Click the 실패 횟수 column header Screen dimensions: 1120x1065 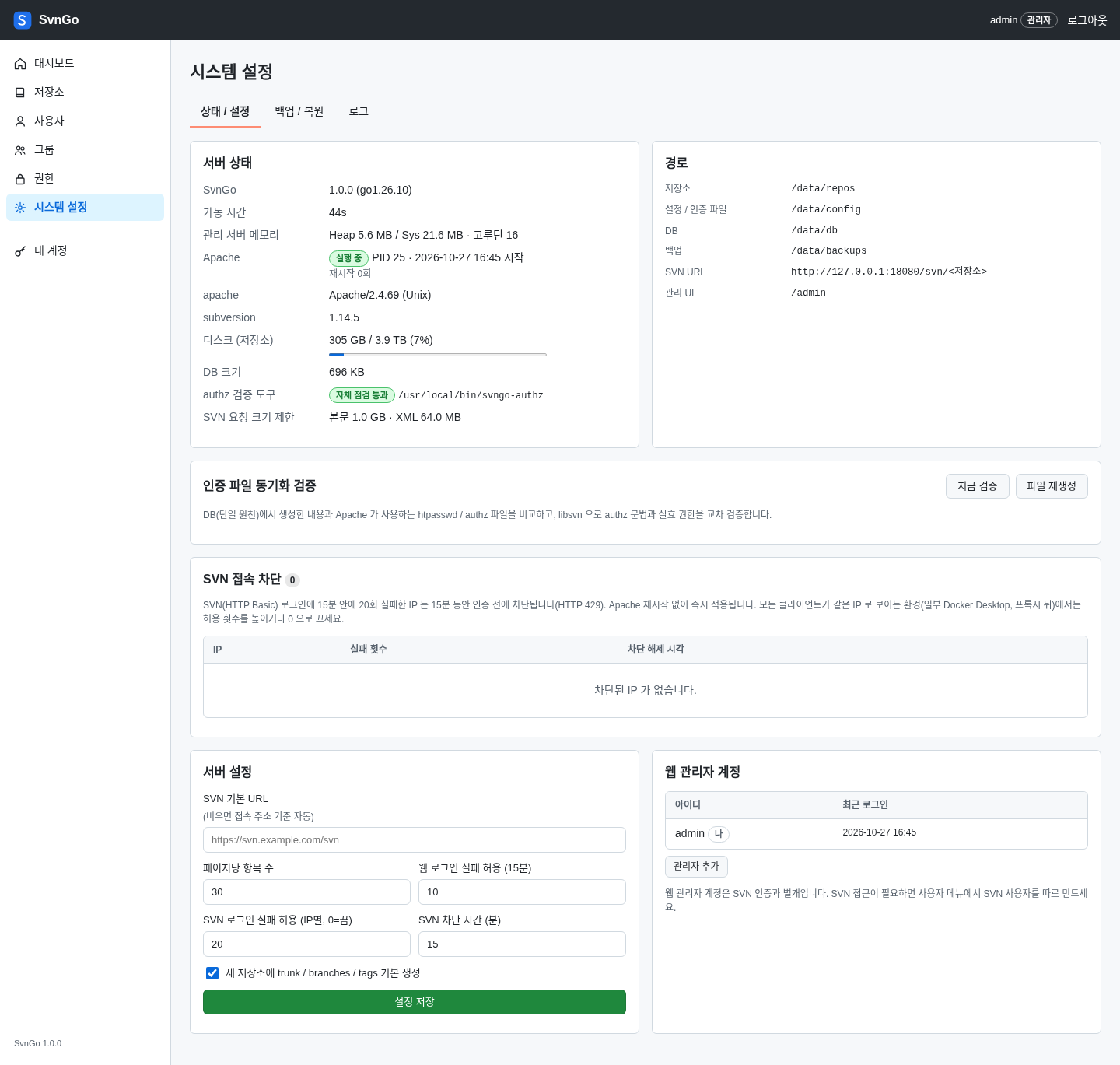(x=369, y=650)
